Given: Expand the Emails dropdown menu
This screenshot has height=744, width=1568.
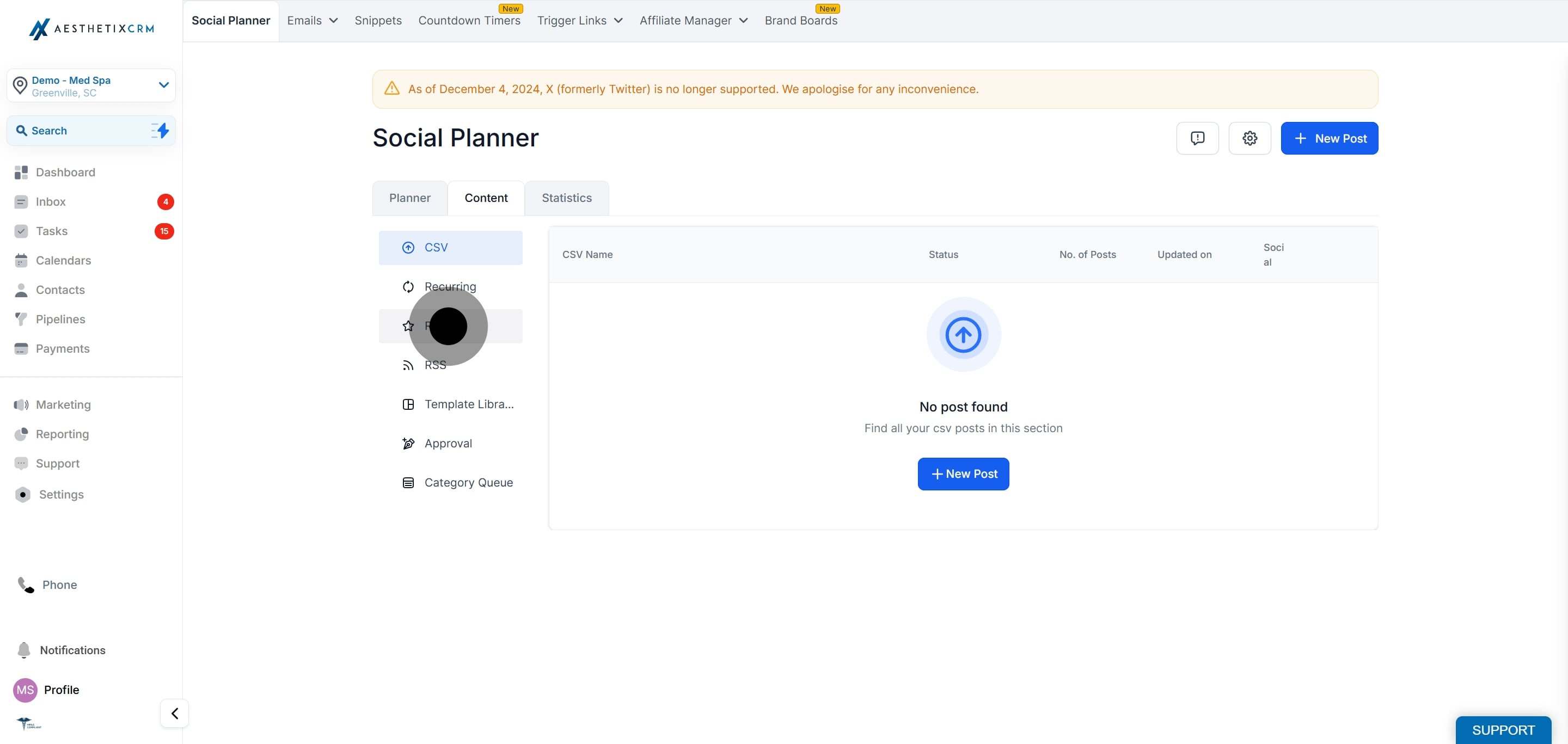Looking at the screenshot, I should [313, 21].
